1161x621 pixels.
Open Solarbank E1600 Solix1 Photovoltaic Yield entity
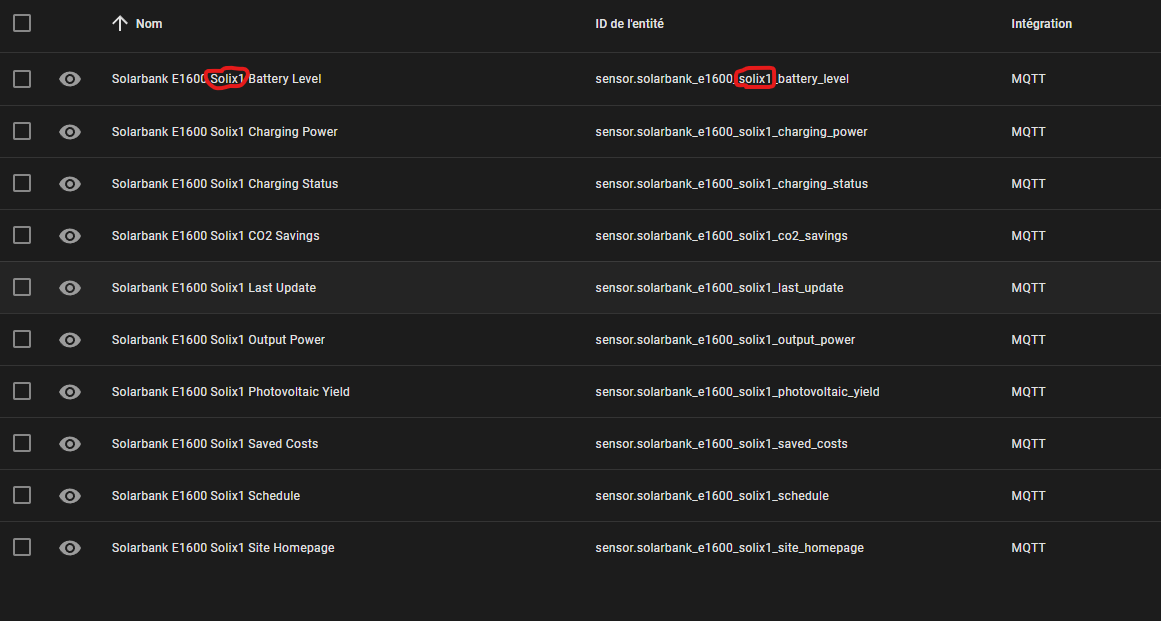230,392
